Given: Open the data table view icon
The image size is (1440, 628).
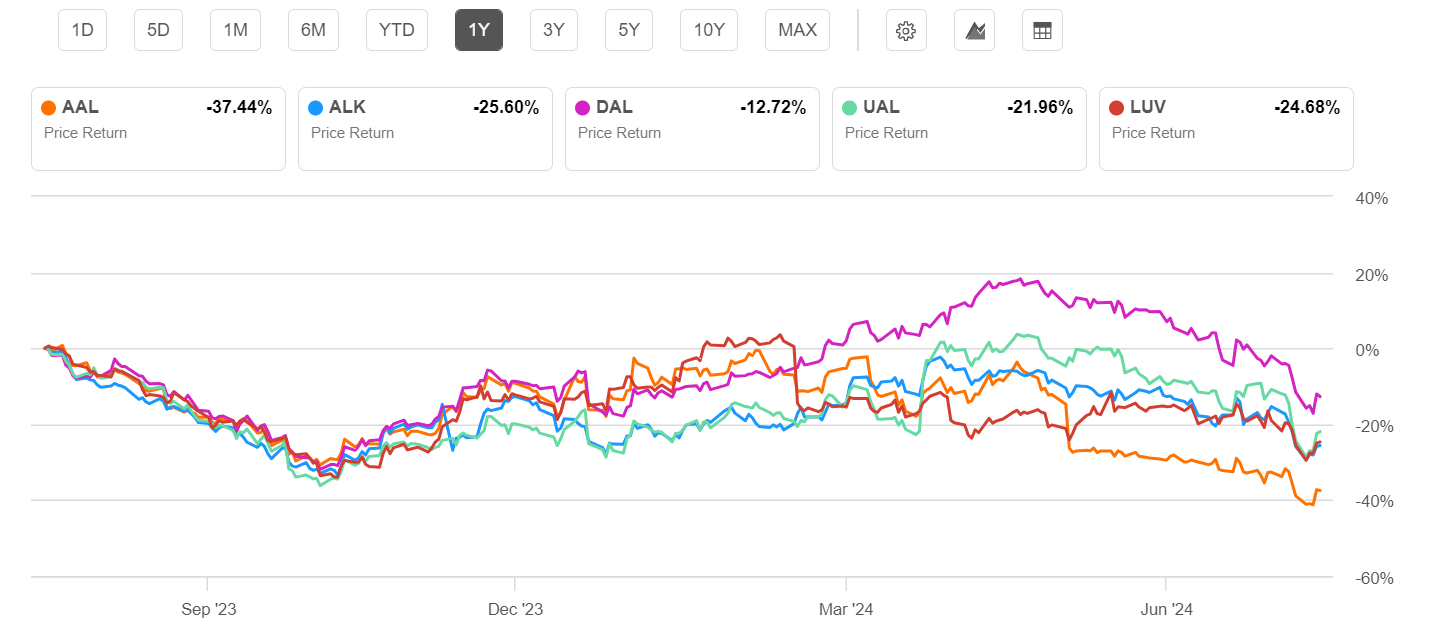Looking at the screenshot, I should [x=1042, y=30].
